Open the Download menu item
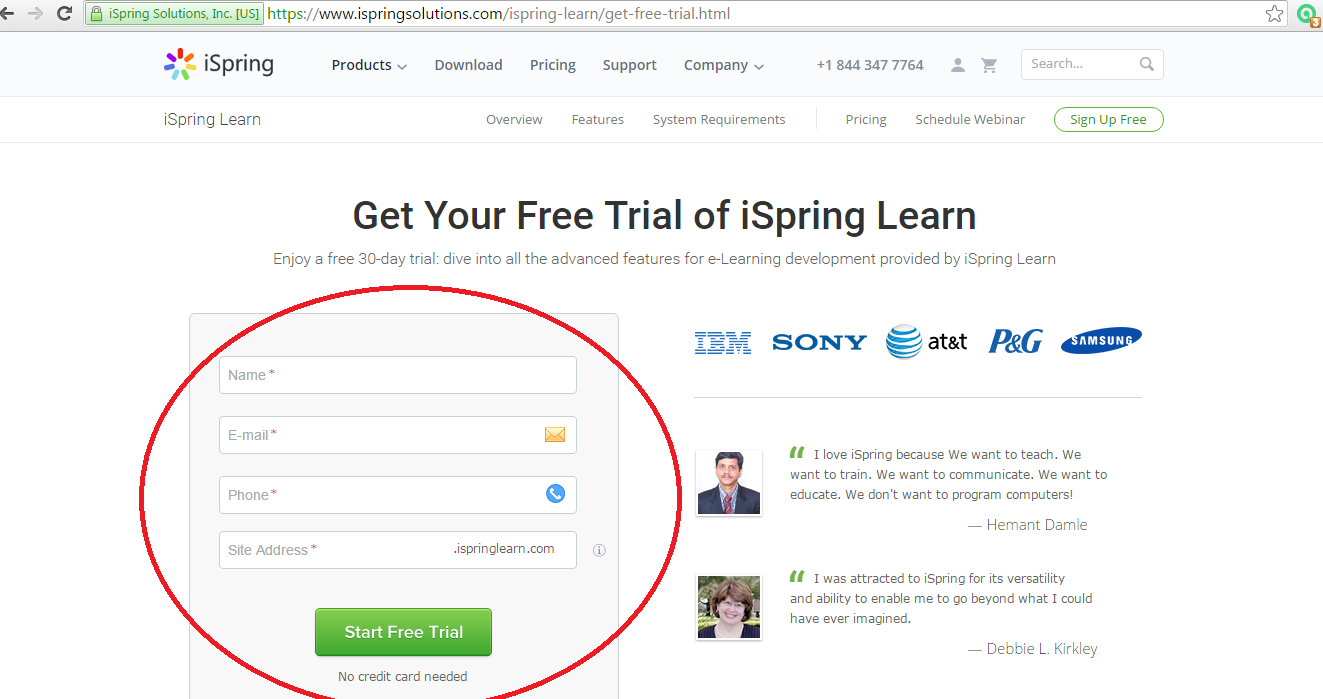1323x699 pixels. (468, 65)
